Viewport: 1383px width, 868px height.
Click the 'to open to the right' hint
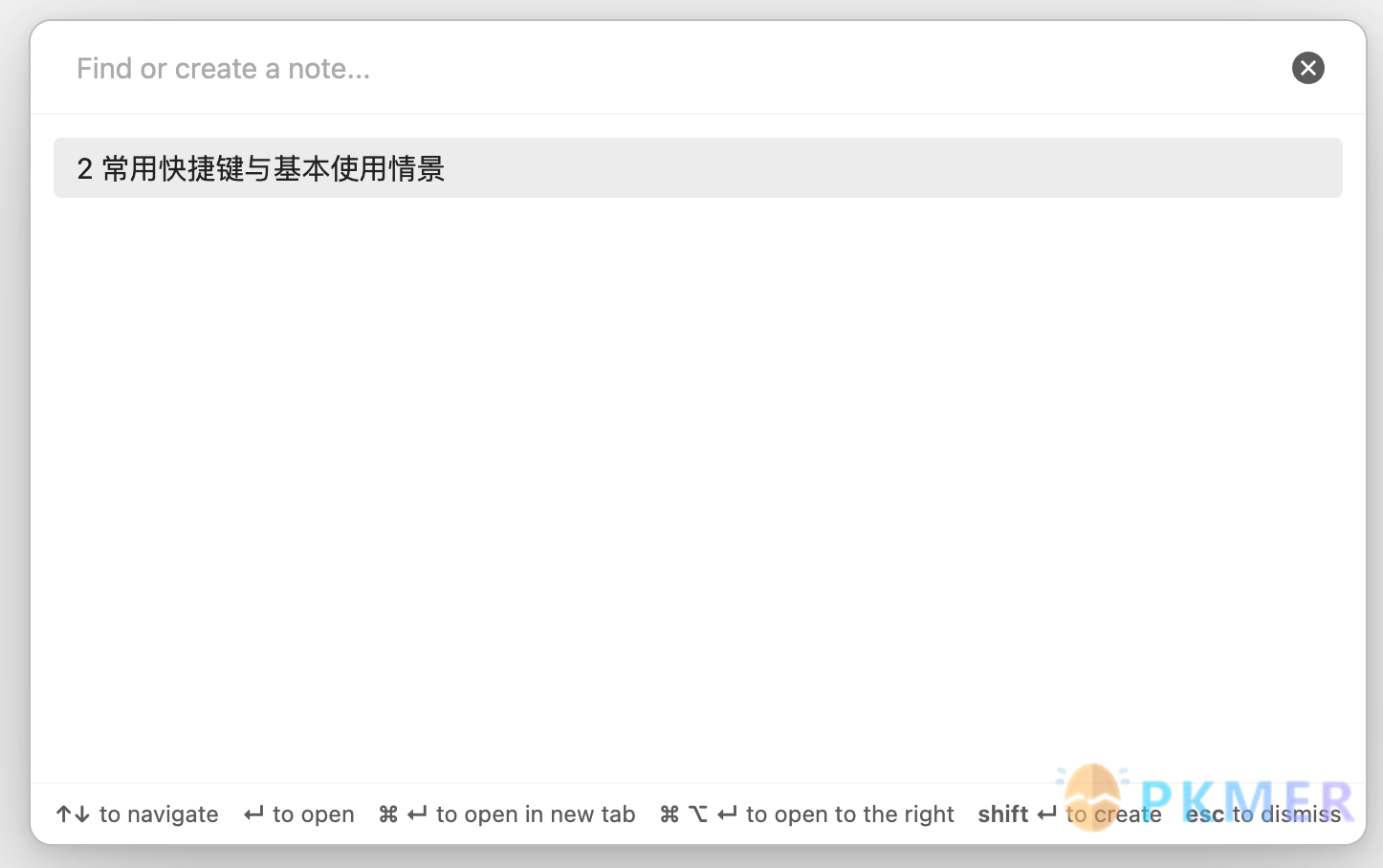tap(850, 814)
